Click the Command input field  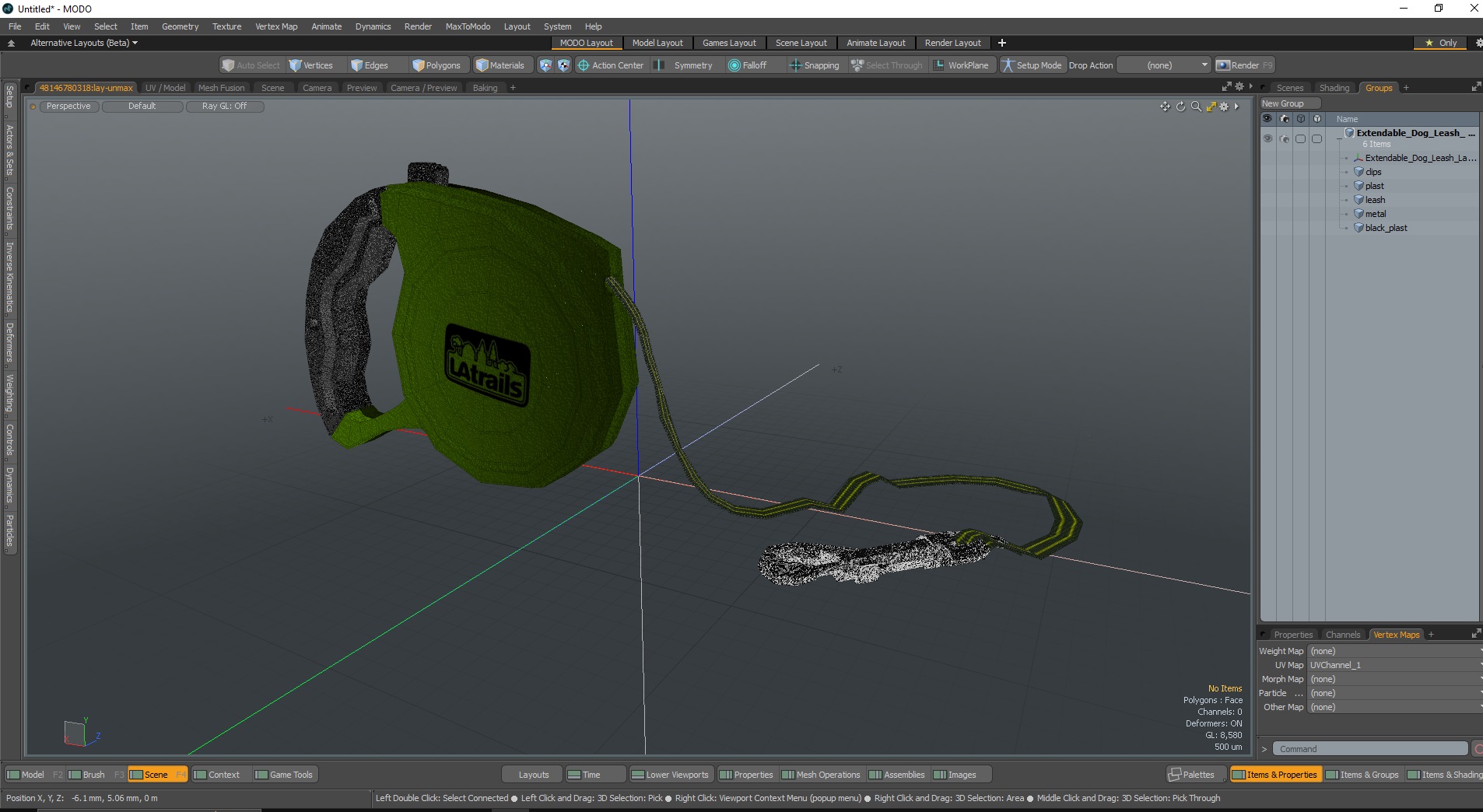pyautogui.click(x=1369, y=749)
